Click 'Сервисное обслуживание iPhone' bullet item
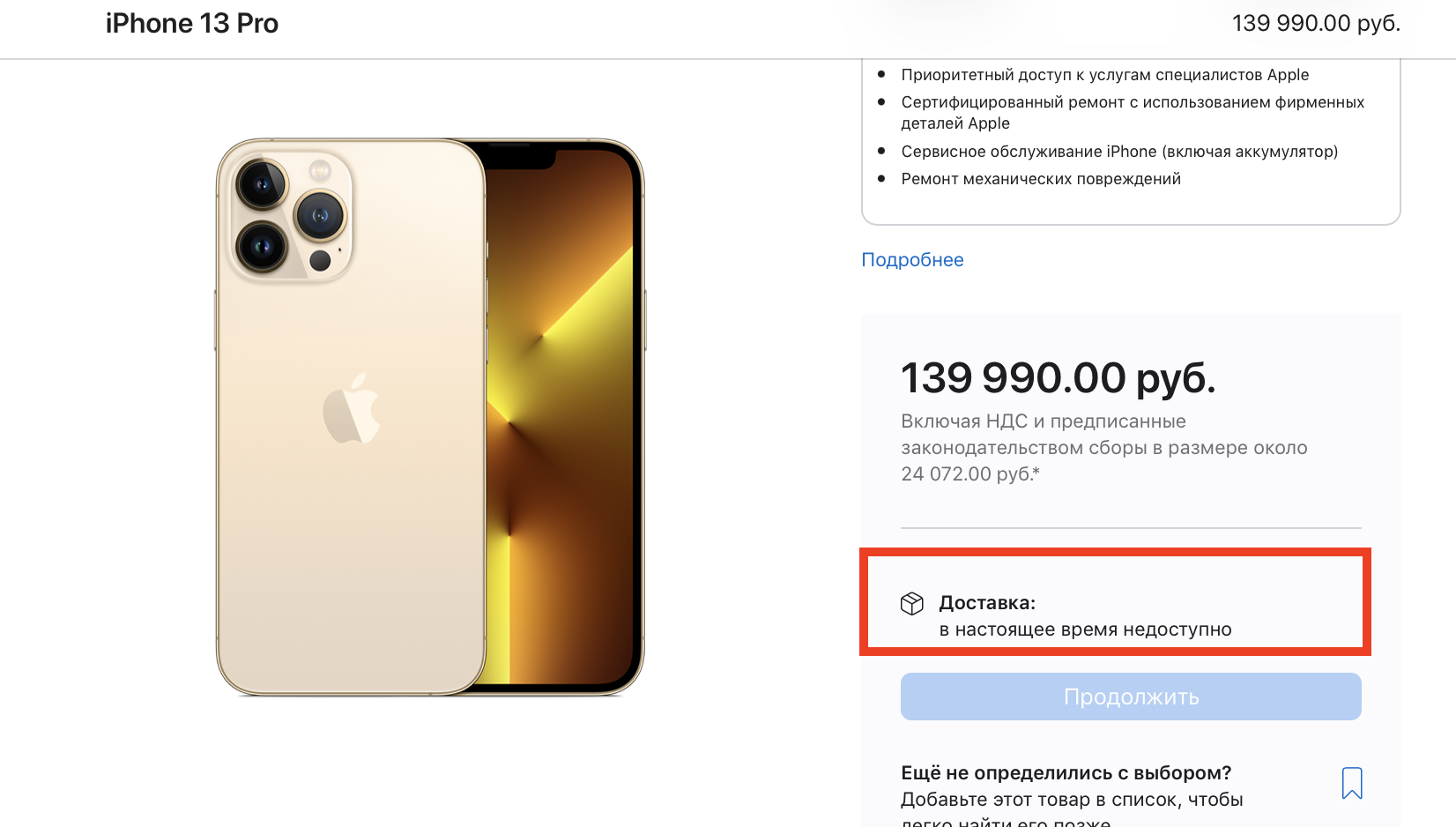 [x=1119, y=152]
